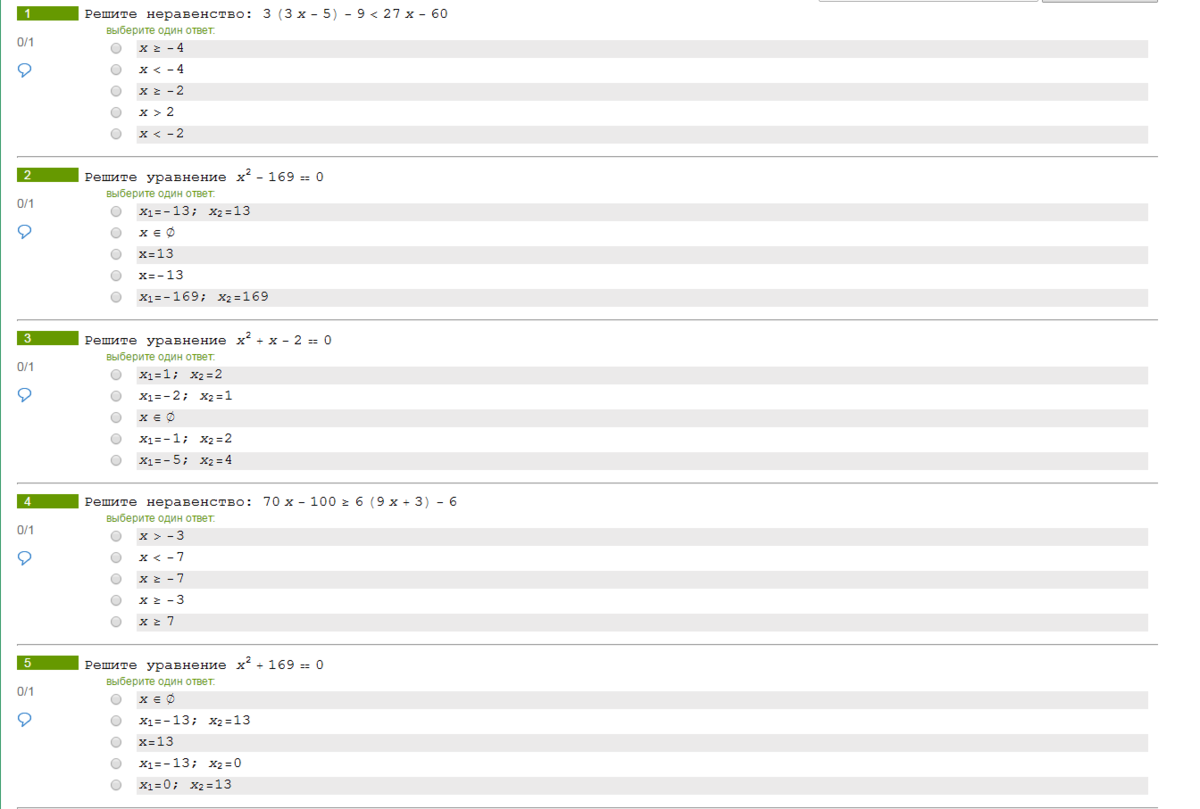Select x=13 in question 5

(116, 742)
